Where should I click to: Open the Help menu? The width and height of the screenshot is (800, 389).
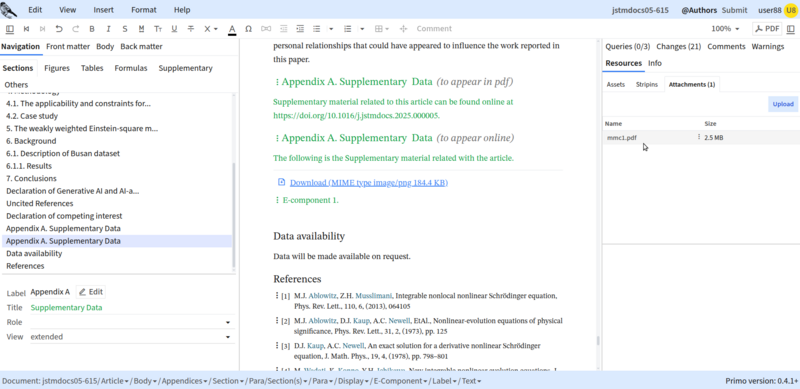(182, 10)
